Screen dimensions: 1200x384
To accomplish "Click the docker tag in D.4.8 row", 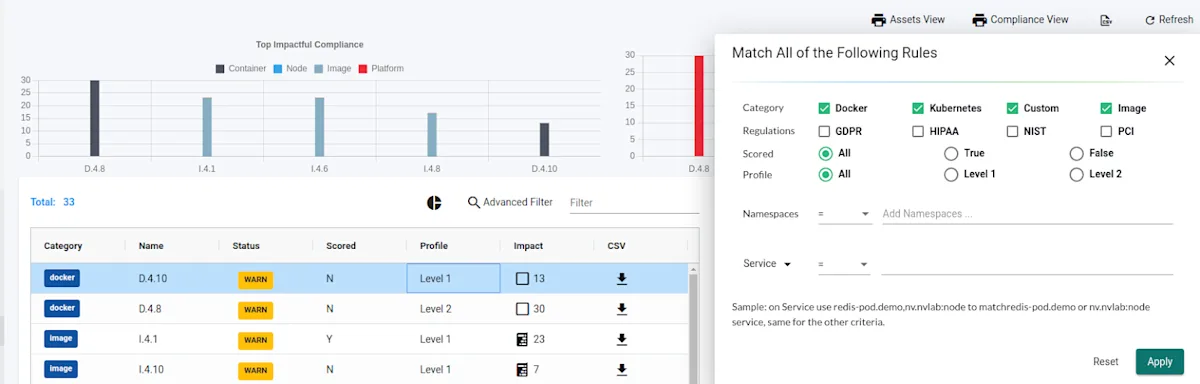I will pyautogui.click(x=61, y=308).
